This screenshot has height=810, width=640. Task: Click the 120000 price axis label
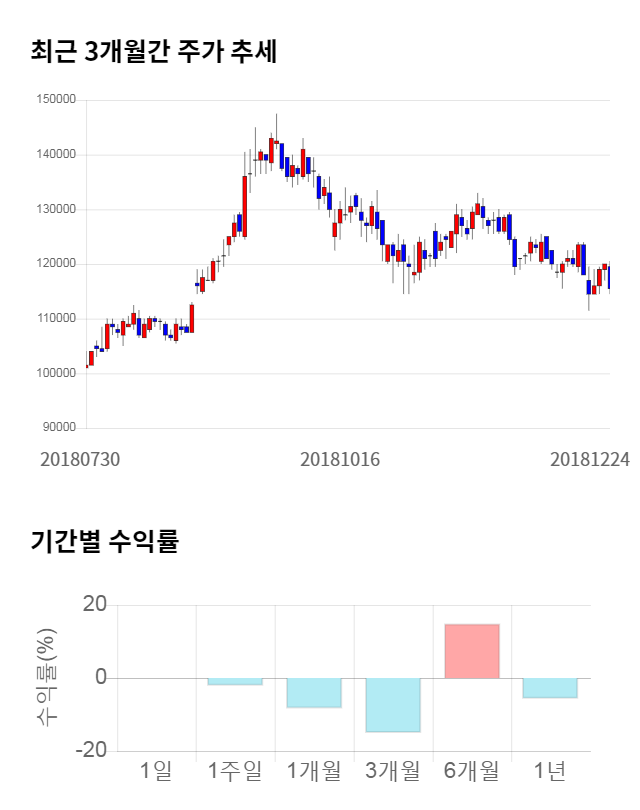click(56, 264)
